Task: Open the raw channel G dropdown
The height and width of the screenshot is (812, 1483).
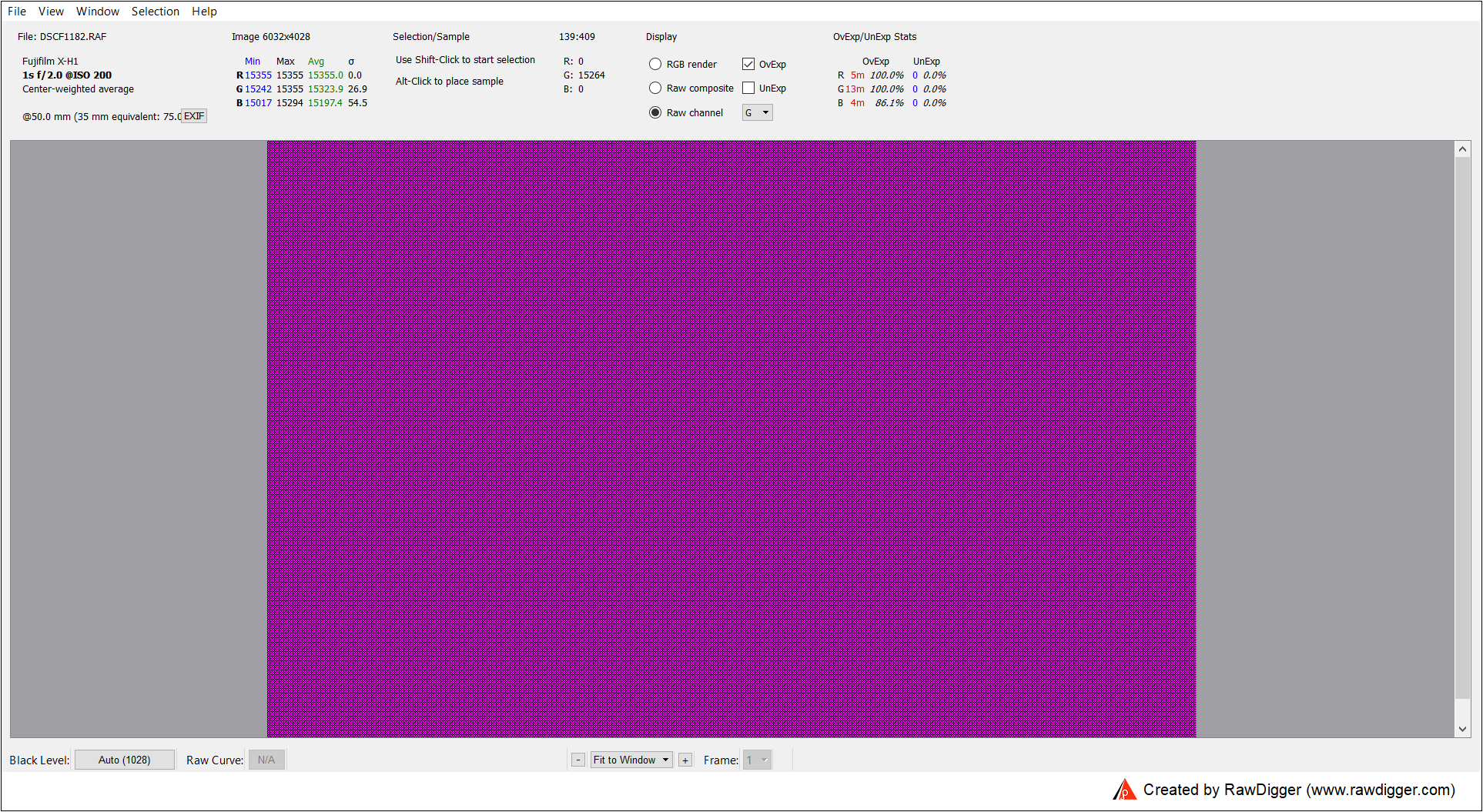Action: 758,113
